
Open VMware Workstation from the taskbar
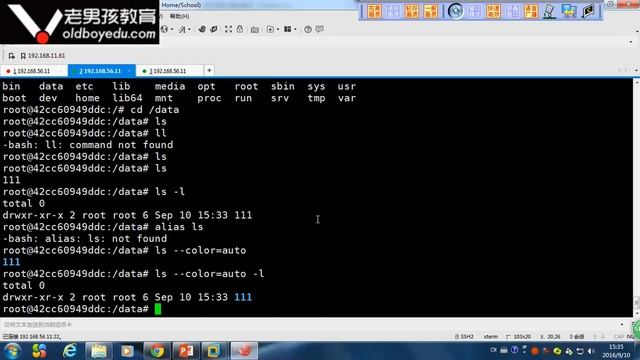[214, 351]
